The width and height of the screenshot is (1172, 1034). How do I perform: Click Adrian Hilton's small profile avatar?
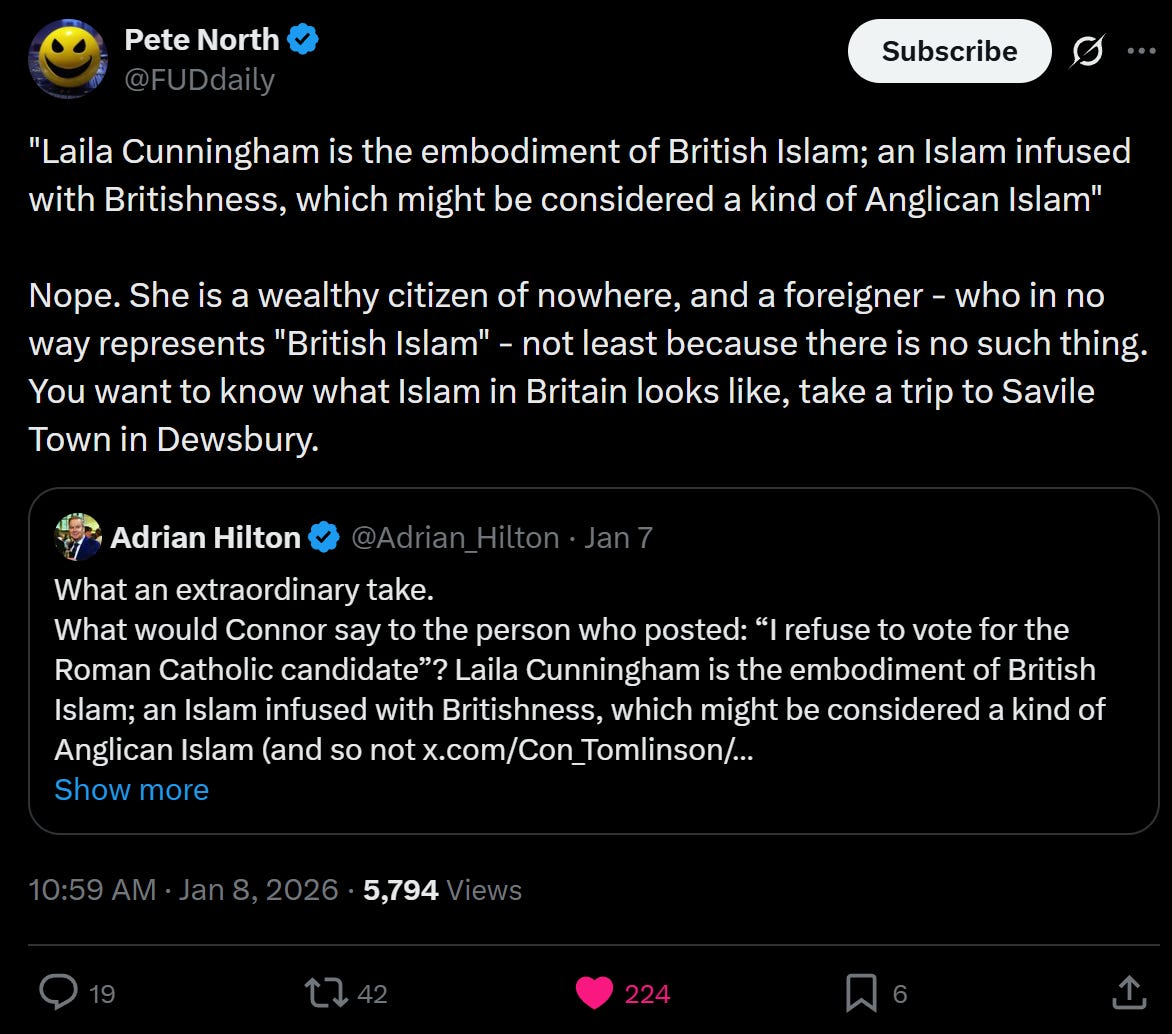point(78,538)
